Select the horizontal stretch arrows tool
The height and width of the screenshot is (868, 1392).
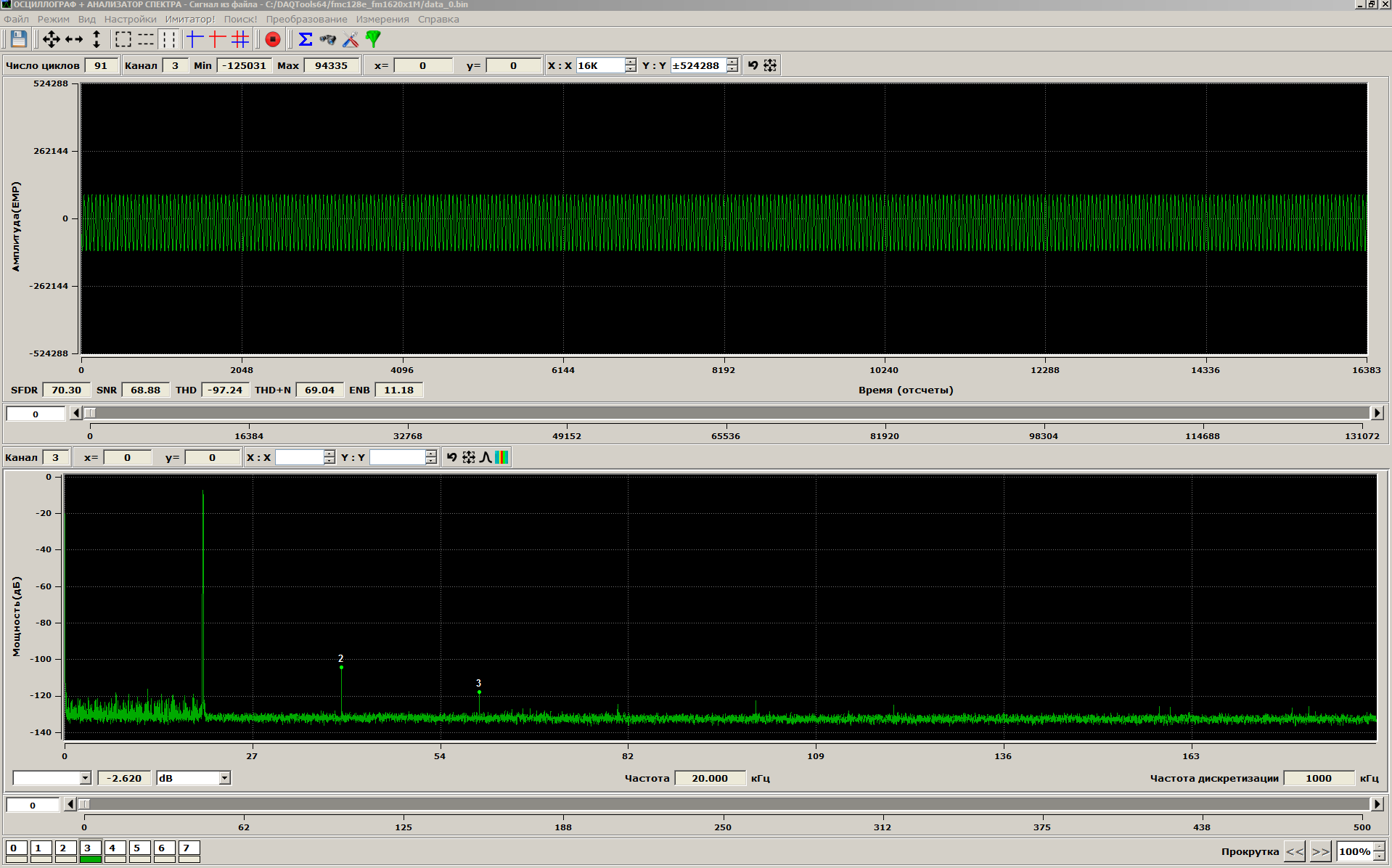pyautogui.click(x=74, y=39)
